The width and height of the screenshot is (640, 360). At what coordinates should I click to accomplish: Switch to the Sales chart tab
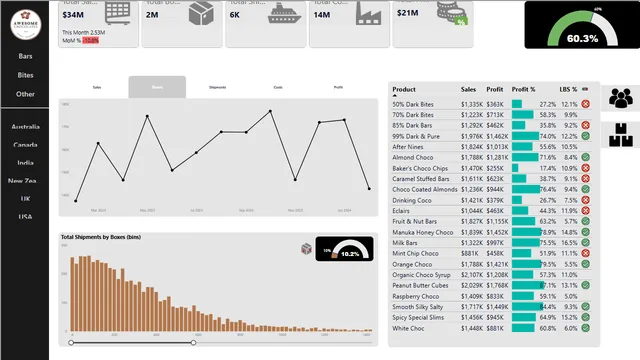97,87
